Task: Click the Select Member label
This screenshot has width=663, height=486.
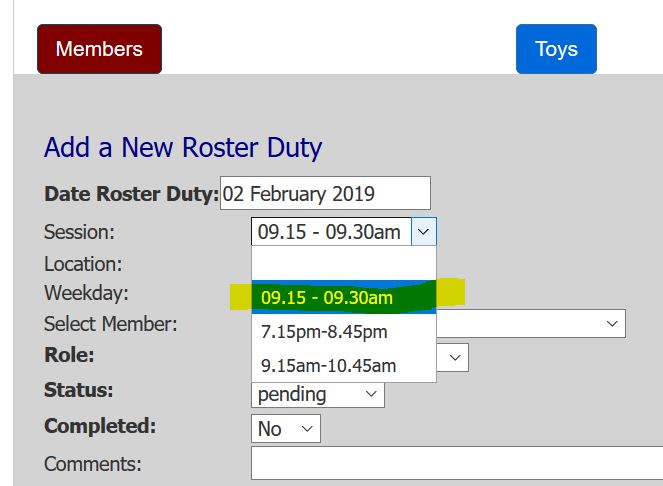Action: [x=110, y=324]
